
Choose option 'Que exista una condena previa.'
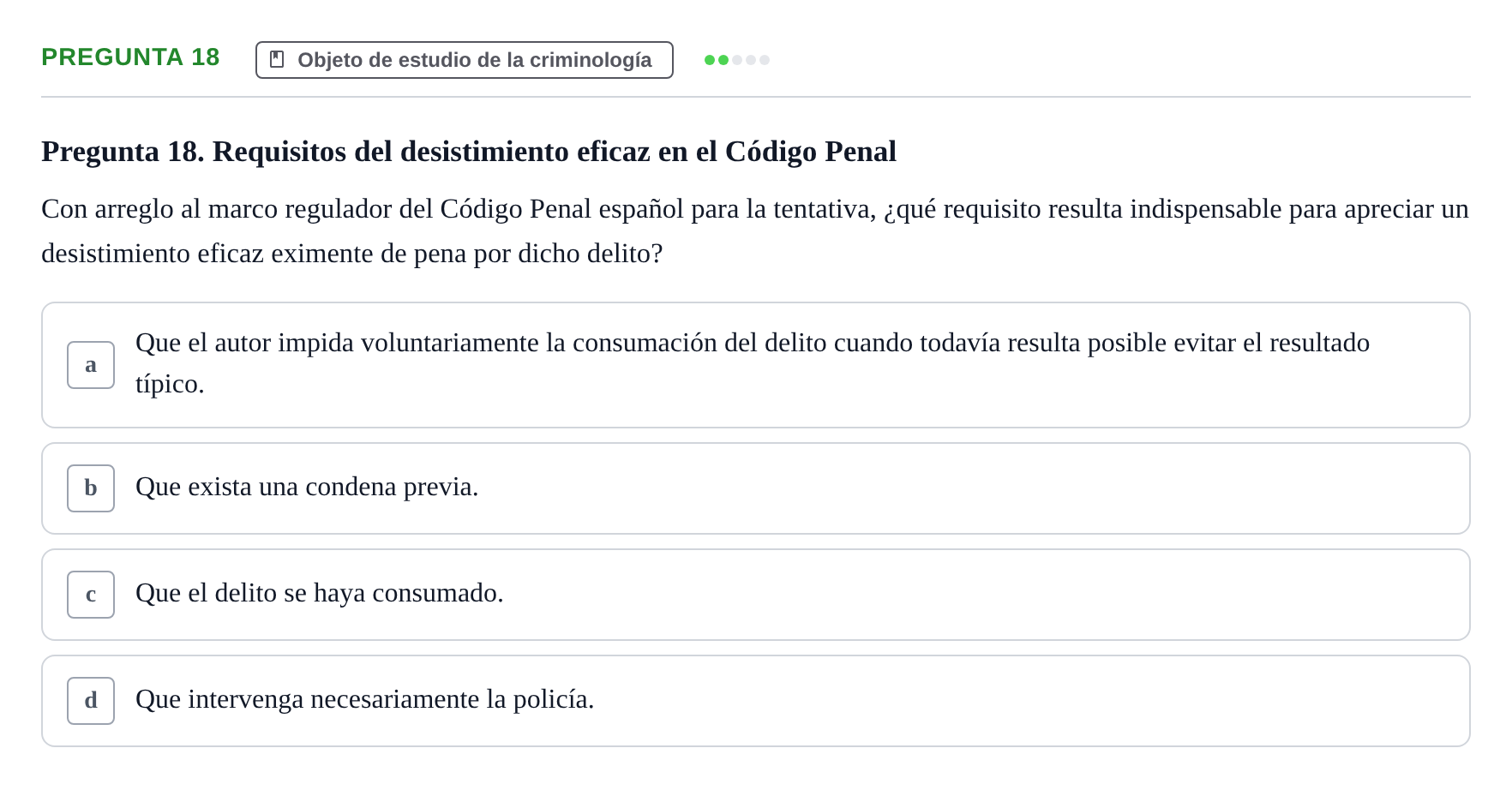pos(756,488)
